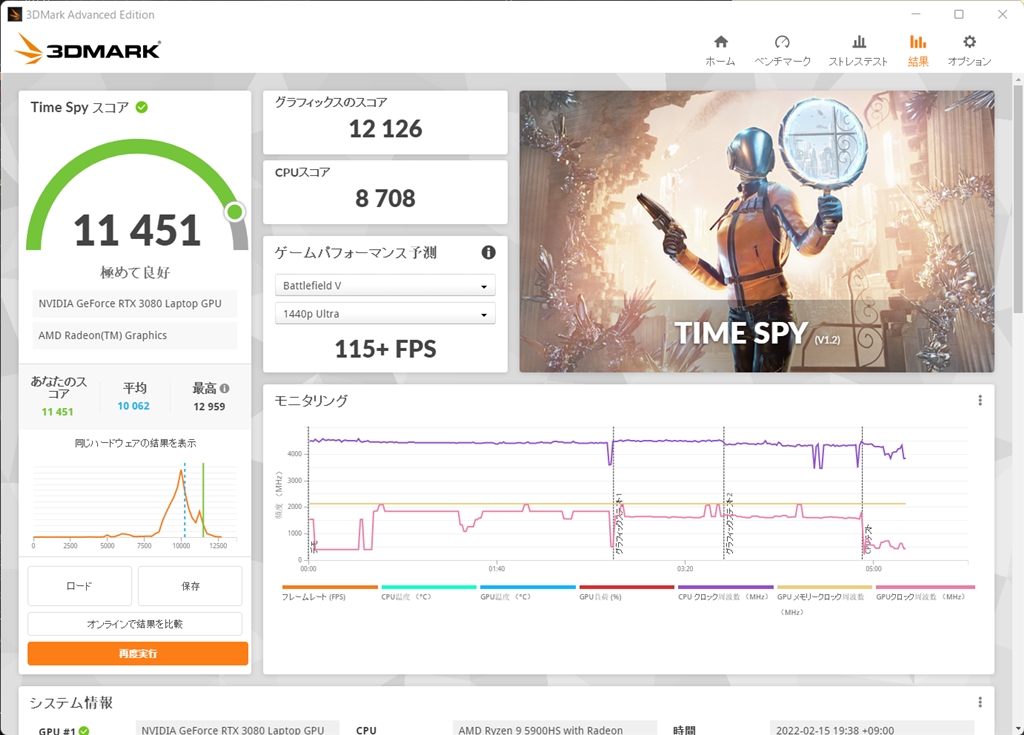Click the 保存 save button
The image size is (1024, 735).
pos(190,585)
